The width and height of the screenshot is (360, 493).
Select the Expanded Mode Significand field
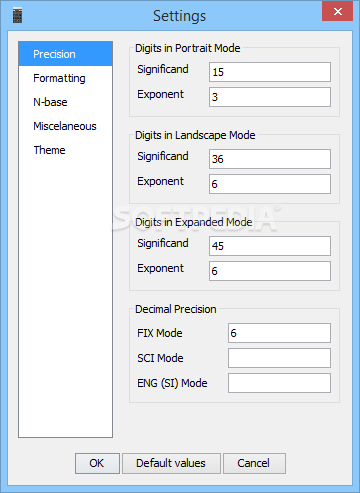coord(270,246)
